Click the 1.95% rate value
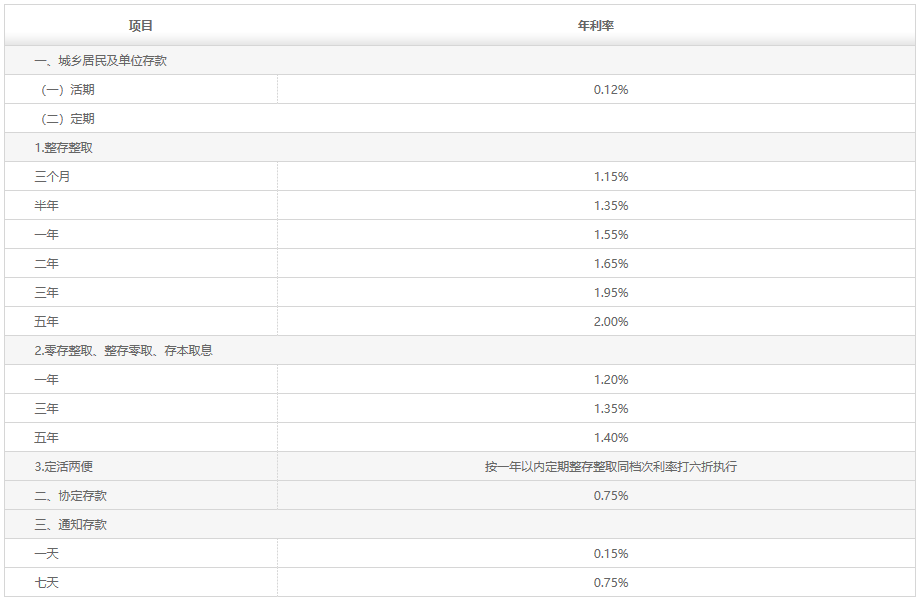 pyautogui.click(x=610, y=293)
